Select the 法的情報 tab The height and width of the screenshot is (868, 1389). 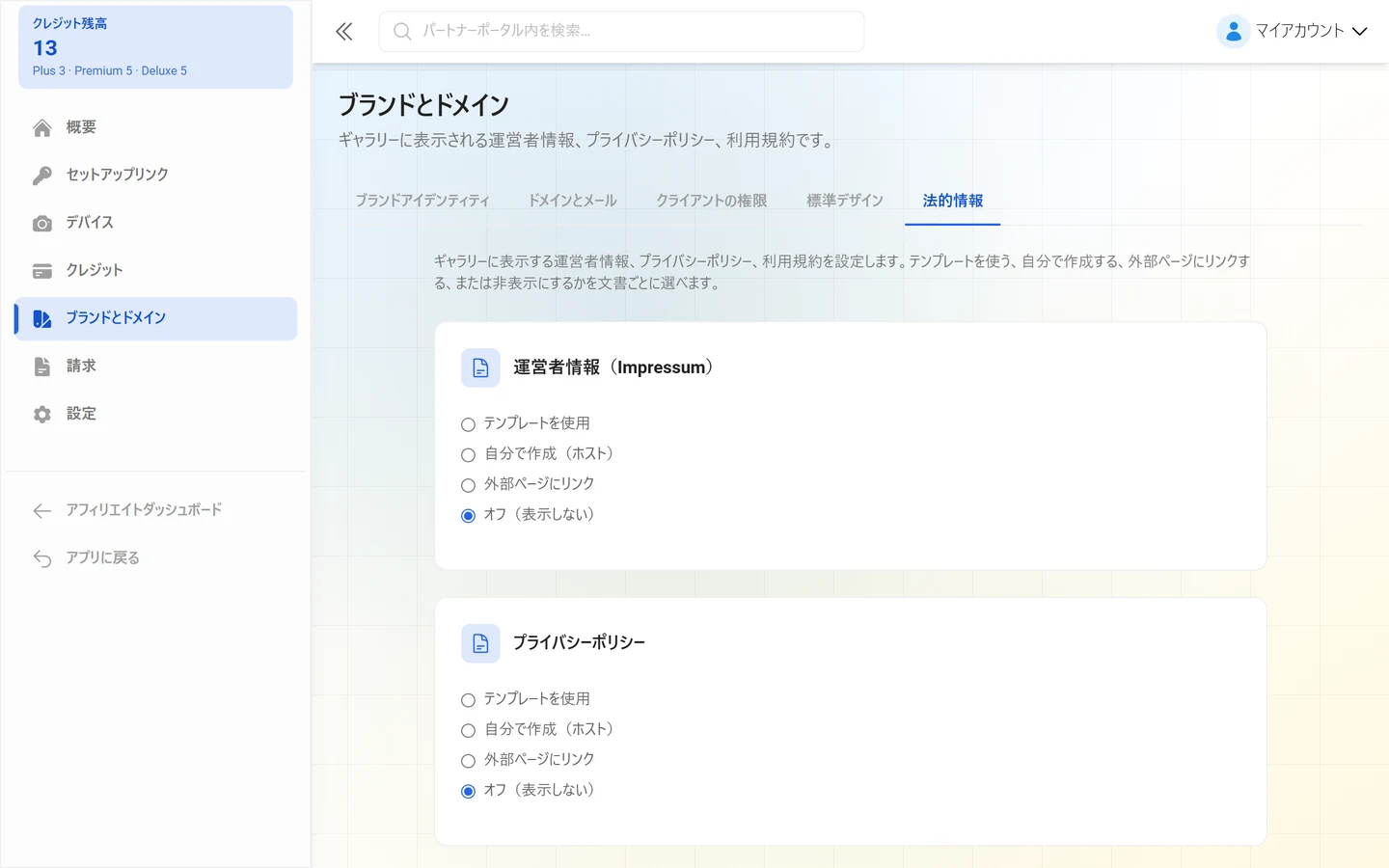(x=953, y=201)
